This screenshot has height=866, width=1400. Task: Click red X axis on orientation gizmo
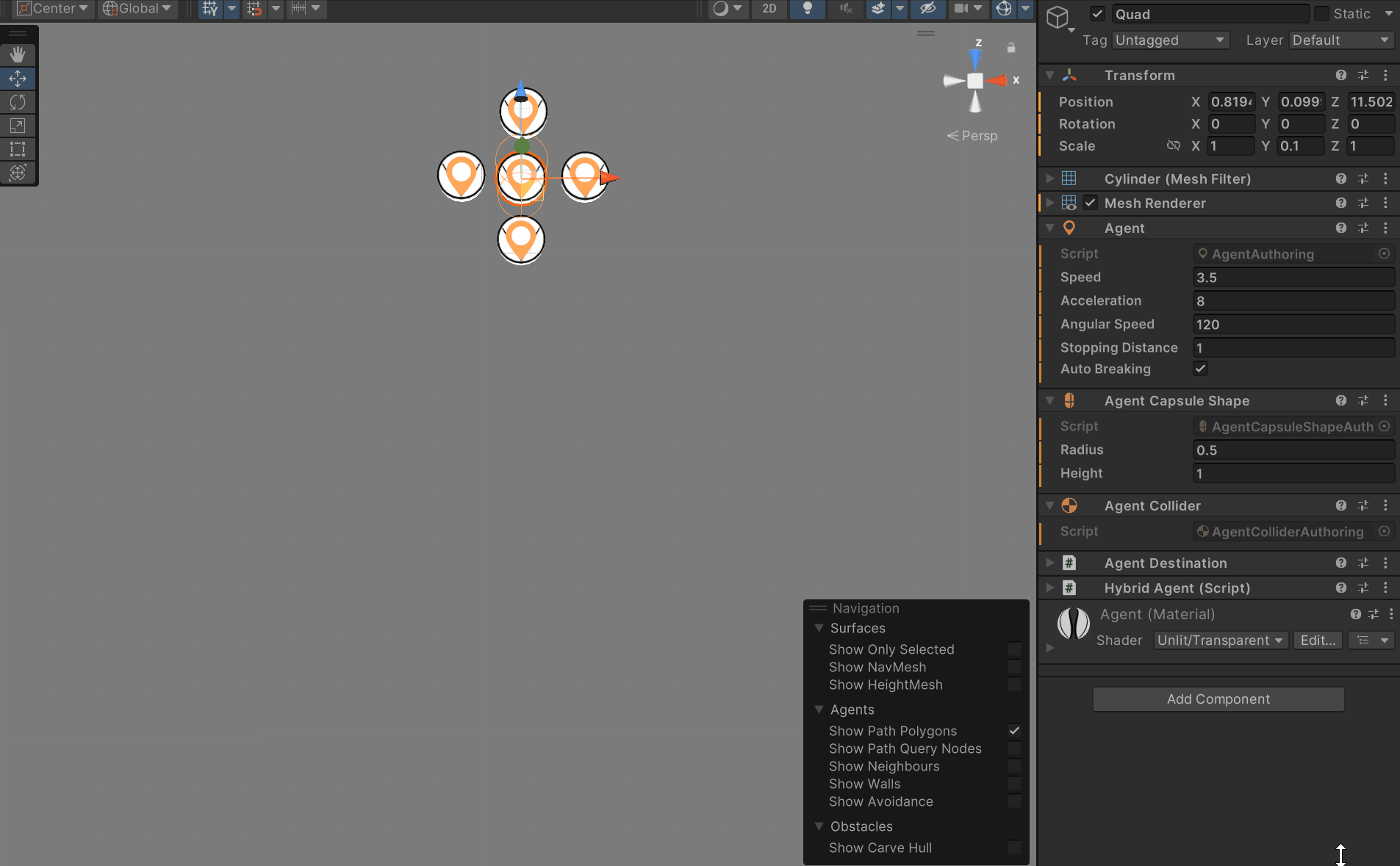[999, 80]
